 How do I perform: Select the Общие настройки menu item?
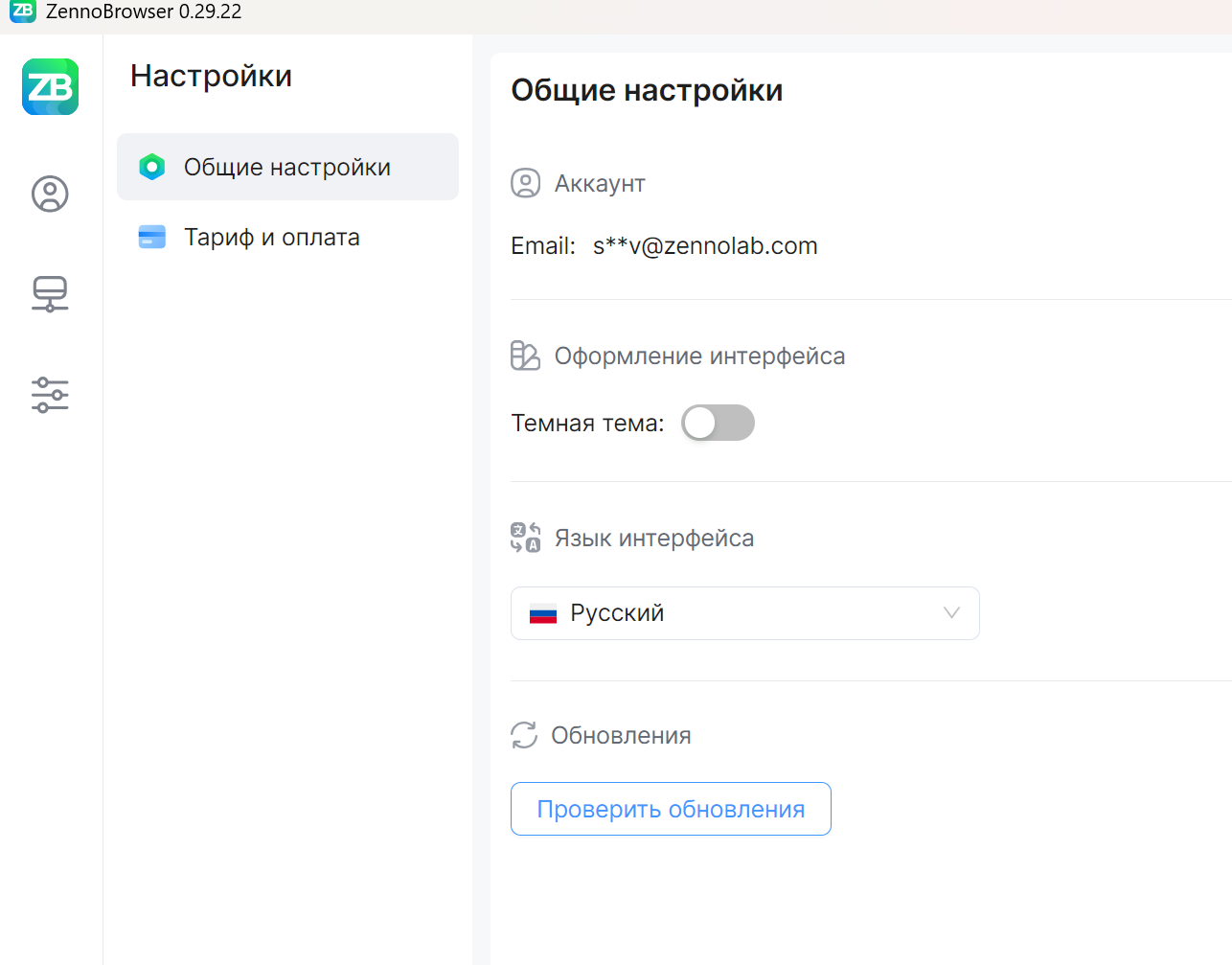pyautogui.click(x=287, y=167)
